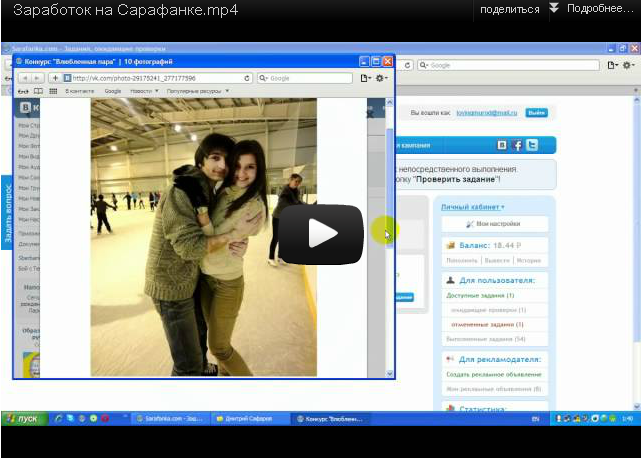
Task: Reload the Sarafanka page in back window
Action: tap(407, 65)
